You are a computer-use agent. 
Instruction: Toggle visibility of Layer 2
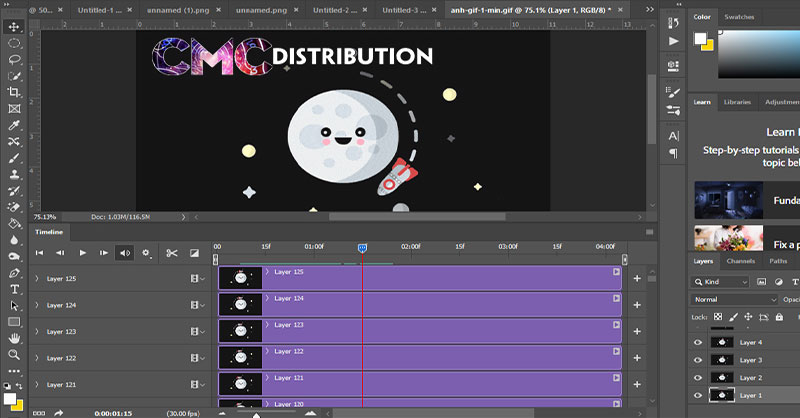[x=698, y=377]
